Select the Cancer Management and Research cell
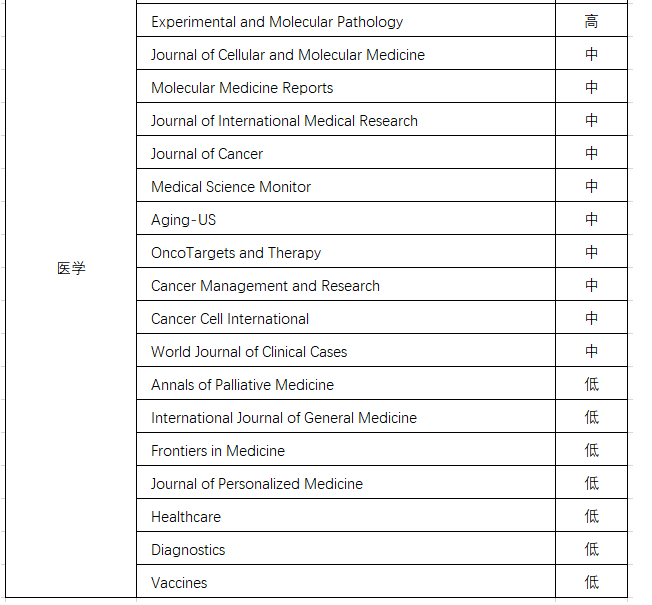 tap(346, 284)
